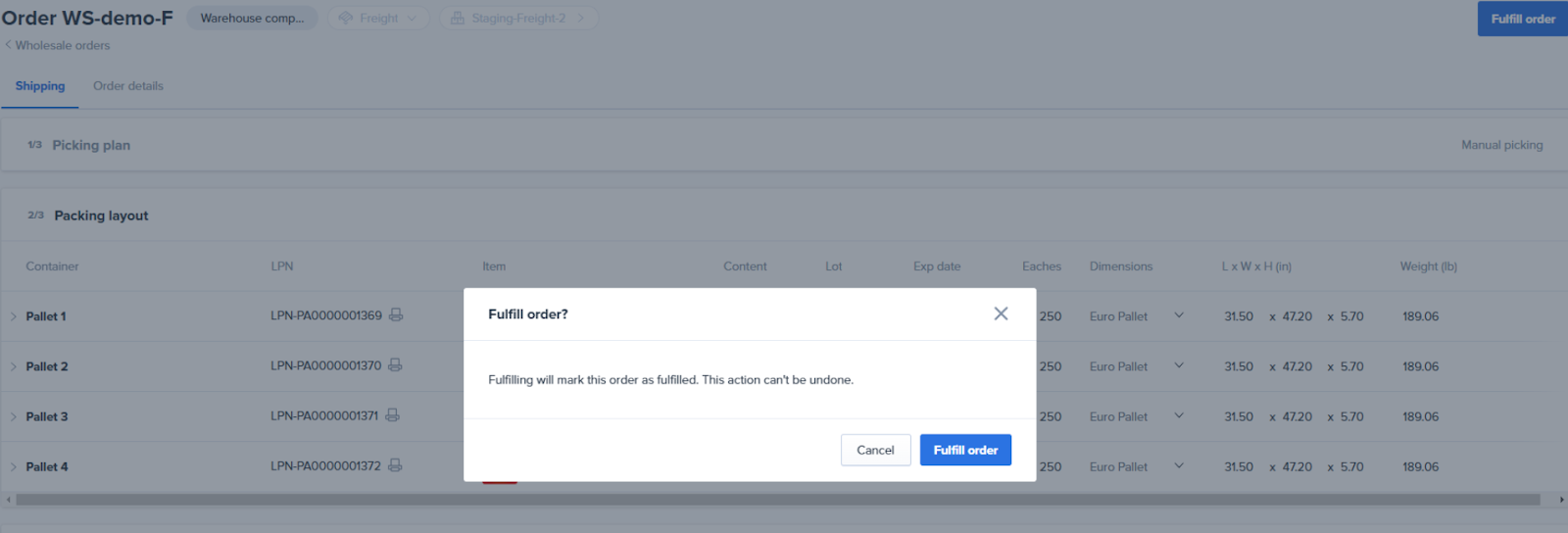1568x533 pixels.
Task: Open Euro Pallet dropdown for Pallet 1
Action: [x=1178, y=315]
